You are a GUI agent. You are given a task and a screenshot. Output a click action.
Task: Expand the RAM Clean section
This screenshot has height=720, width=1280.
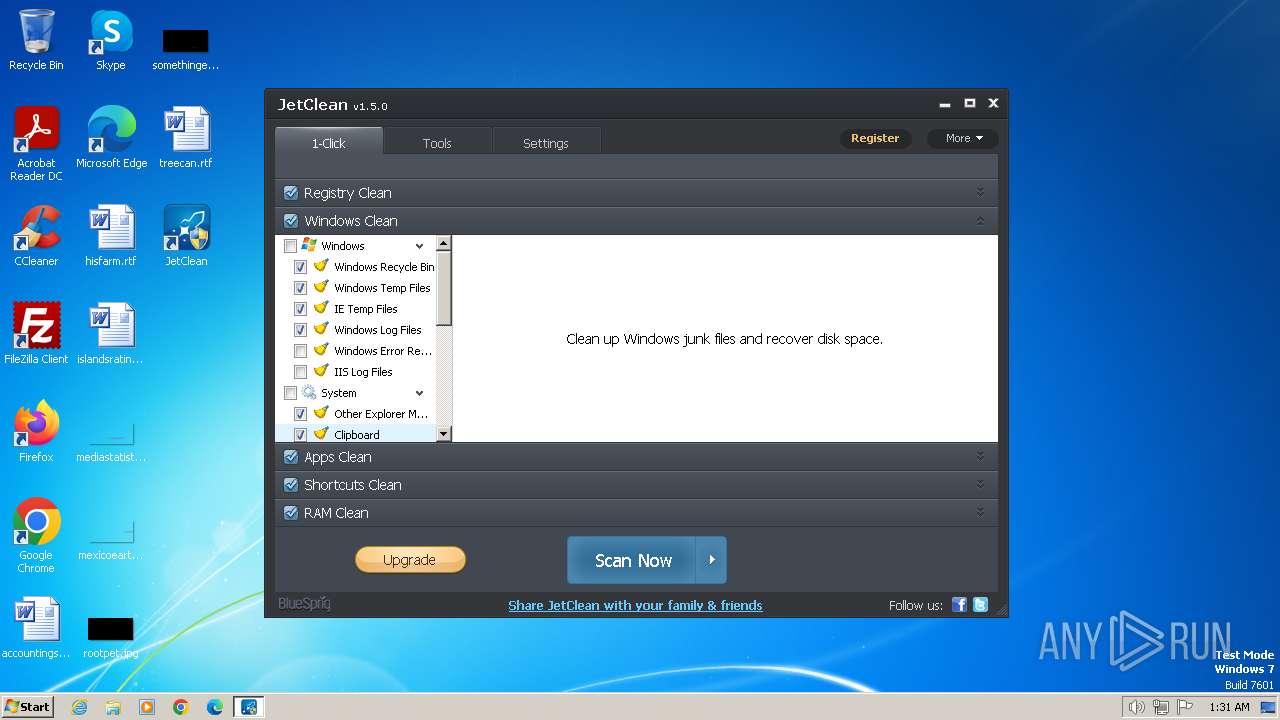click(980, 513)
